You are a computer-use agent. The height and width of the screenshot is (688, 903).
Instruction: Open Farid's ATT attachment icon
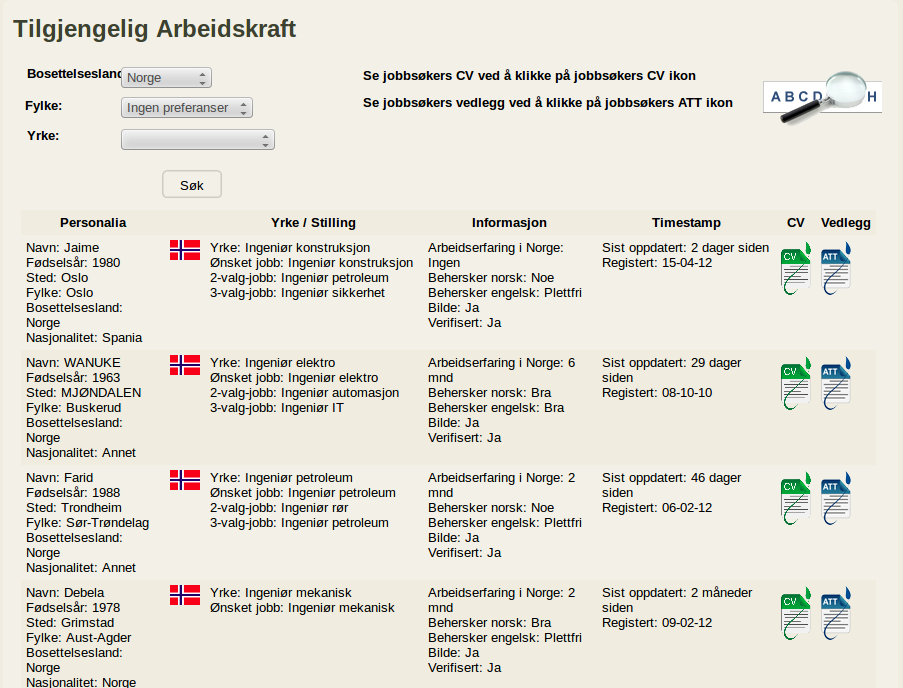pos(836,499)
